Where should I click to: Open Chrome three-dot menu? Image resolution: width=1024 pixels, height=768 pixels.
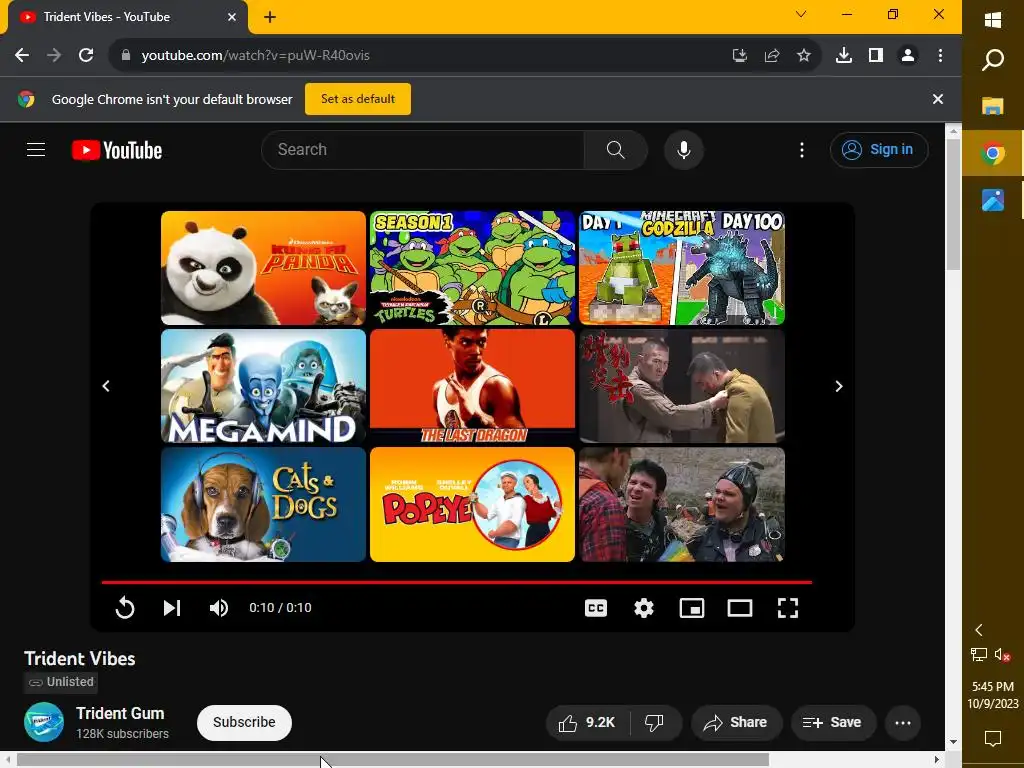point(940,56)
